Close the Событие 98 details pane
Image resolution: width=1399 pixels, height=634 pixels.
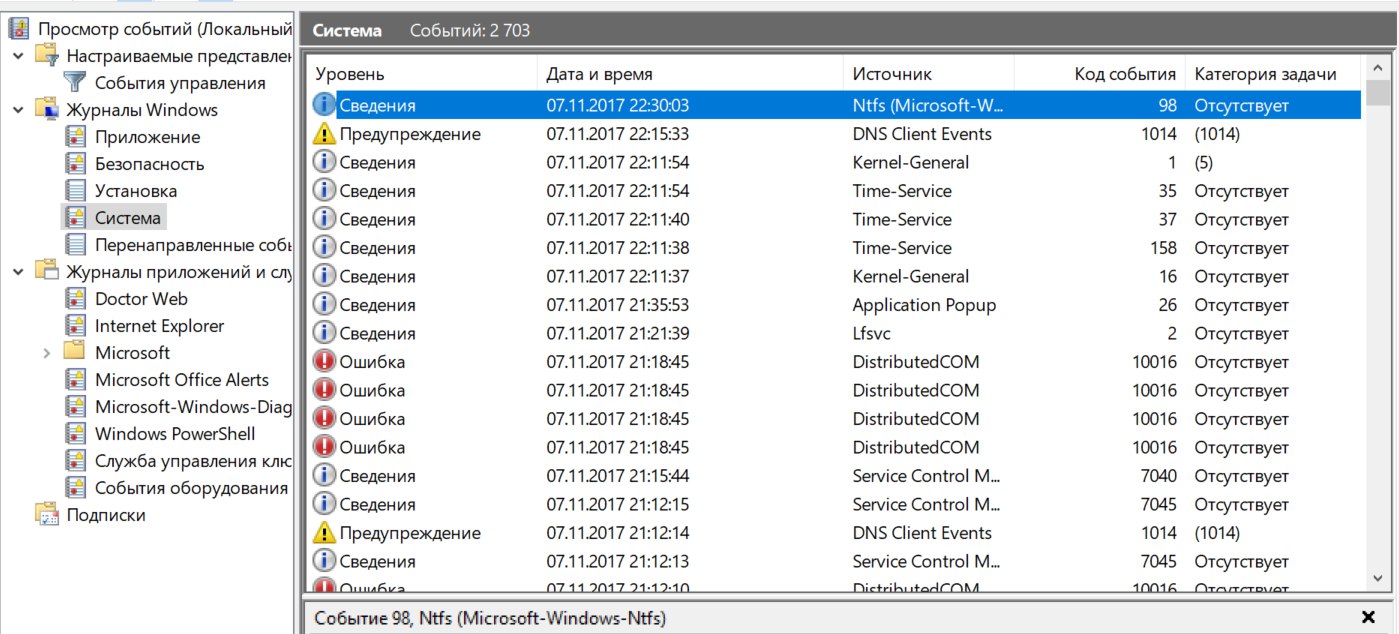[1368, 618]
